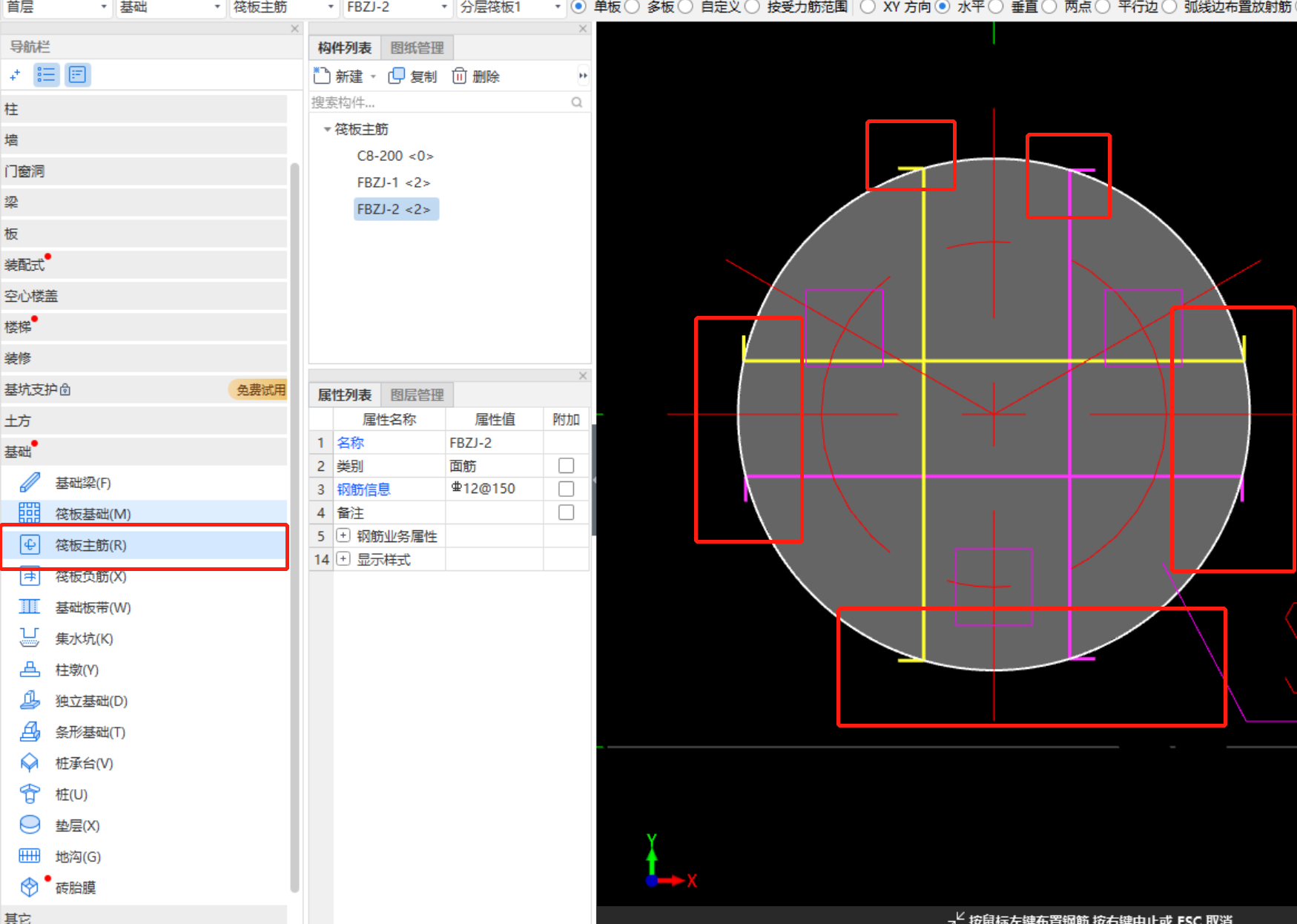
Task: Open the 首层 floor dropdown
Action: coord(56,7)
